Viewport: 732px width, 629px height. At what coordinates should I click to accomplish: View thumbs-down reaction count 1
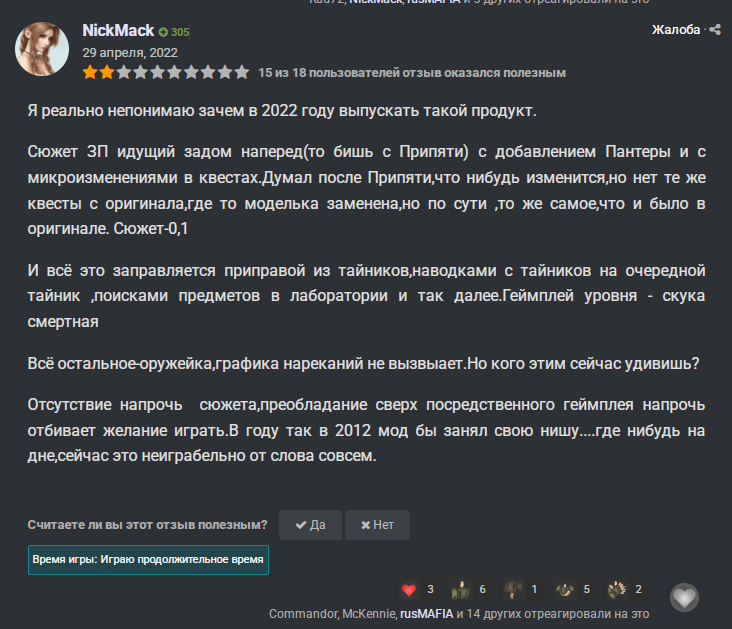pos(535,589)
